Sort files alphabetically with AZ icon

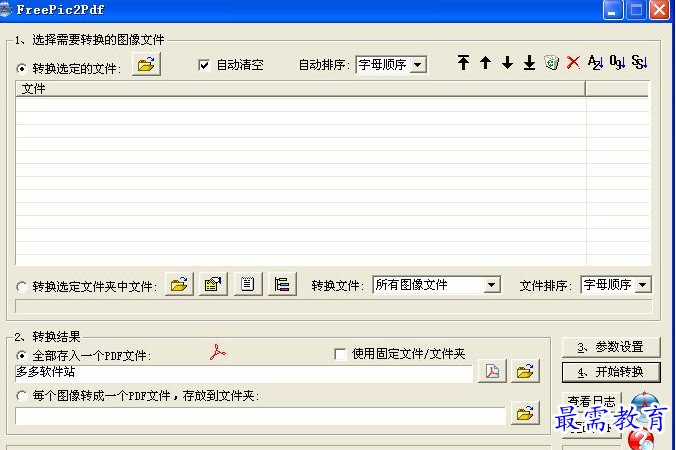click(x=595, y=62)
